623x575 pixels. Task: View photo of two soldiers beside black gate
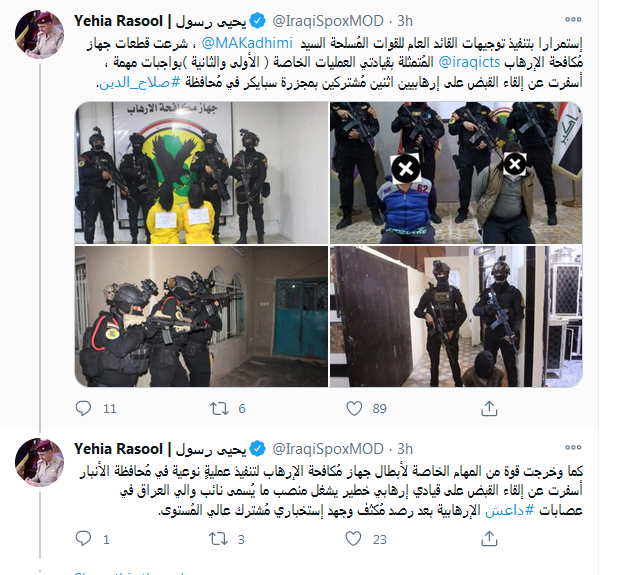point(456,316)
